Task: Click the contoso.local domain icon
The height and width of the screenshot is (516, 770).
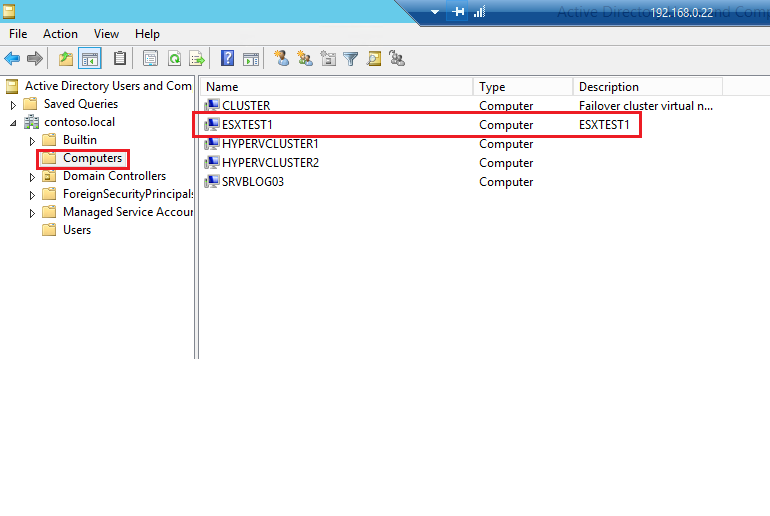Action: [x=32, y=122]
